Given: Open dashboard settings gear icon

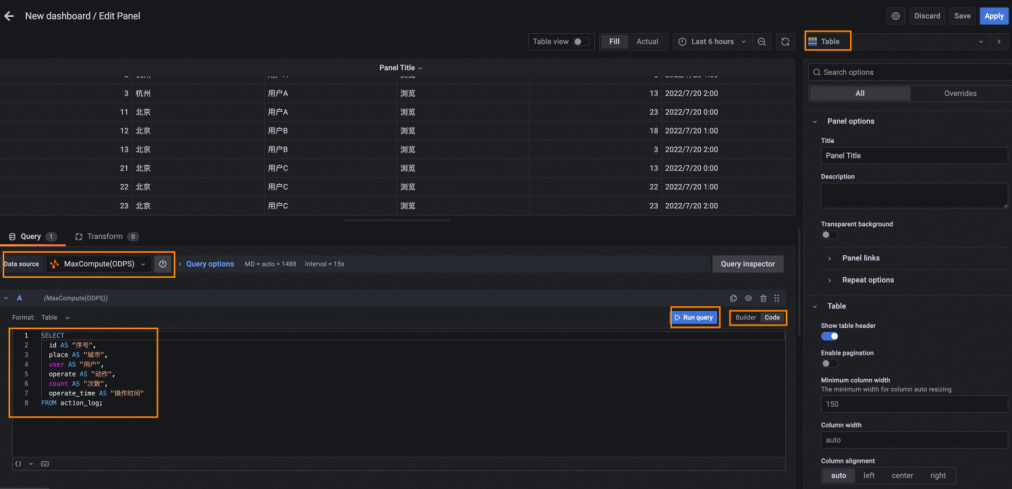Looking at the screenshot, I should click(895, 16).
